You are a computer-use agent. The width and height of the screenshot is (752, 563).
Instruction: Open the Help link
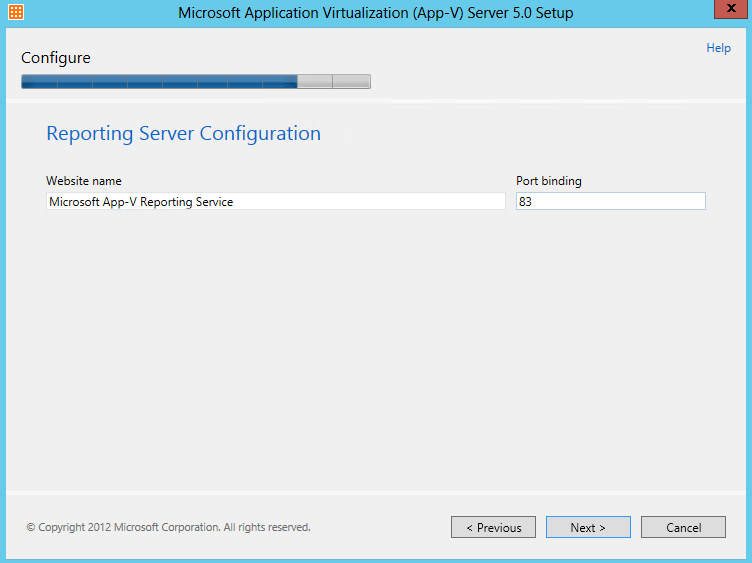point(718,48)
